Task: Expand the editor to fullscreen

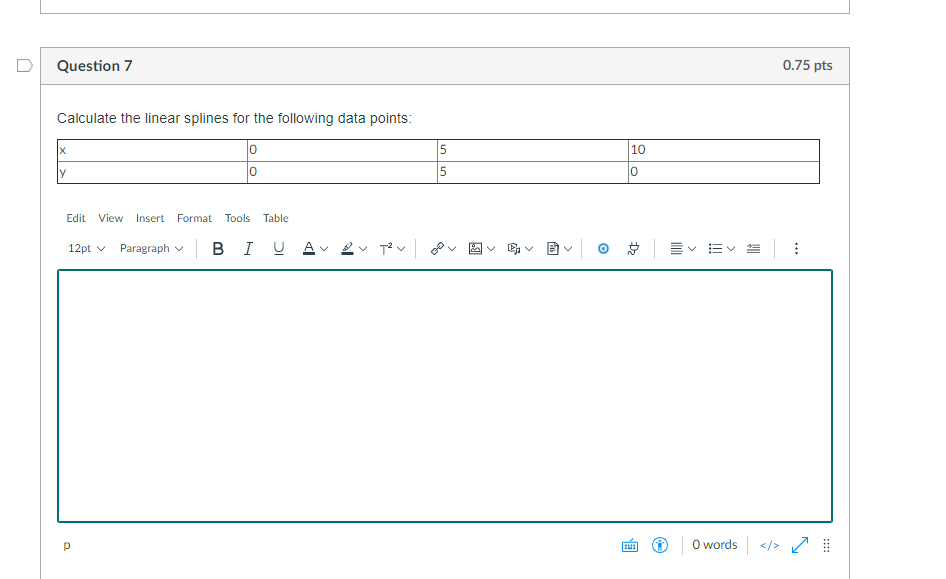Action: [798, 545]
